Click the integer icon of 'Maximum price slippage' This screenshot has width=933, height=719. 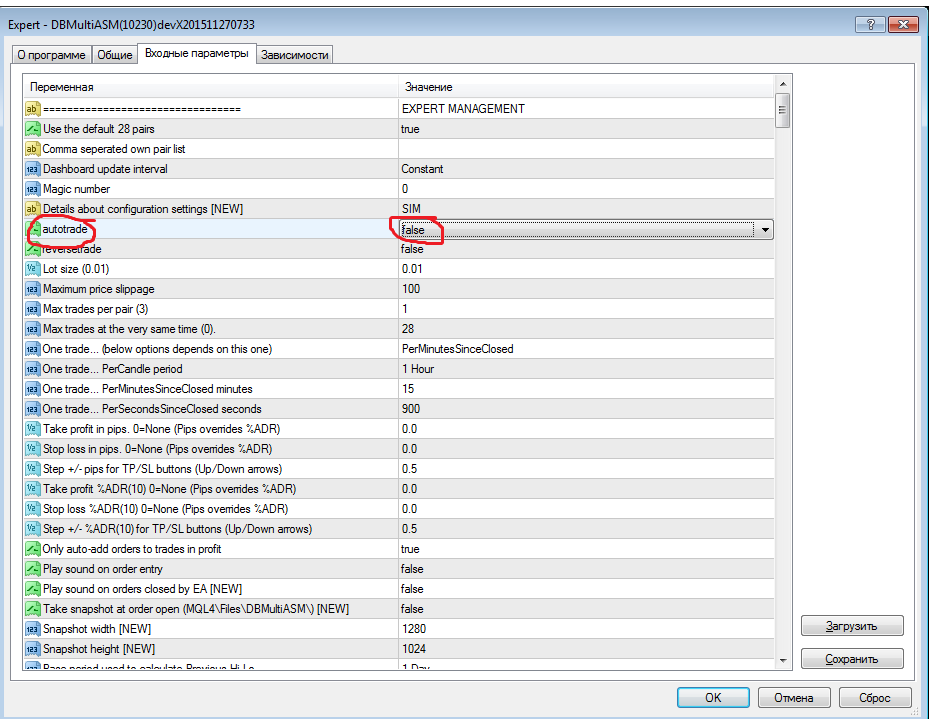pos(32,289)
